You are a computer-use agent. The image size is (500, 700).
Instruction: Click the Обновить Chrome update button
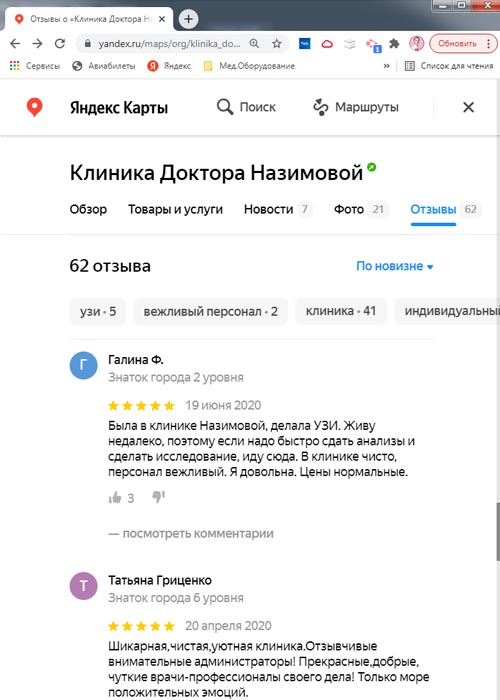pyautogui.click(x=457, y=43)
